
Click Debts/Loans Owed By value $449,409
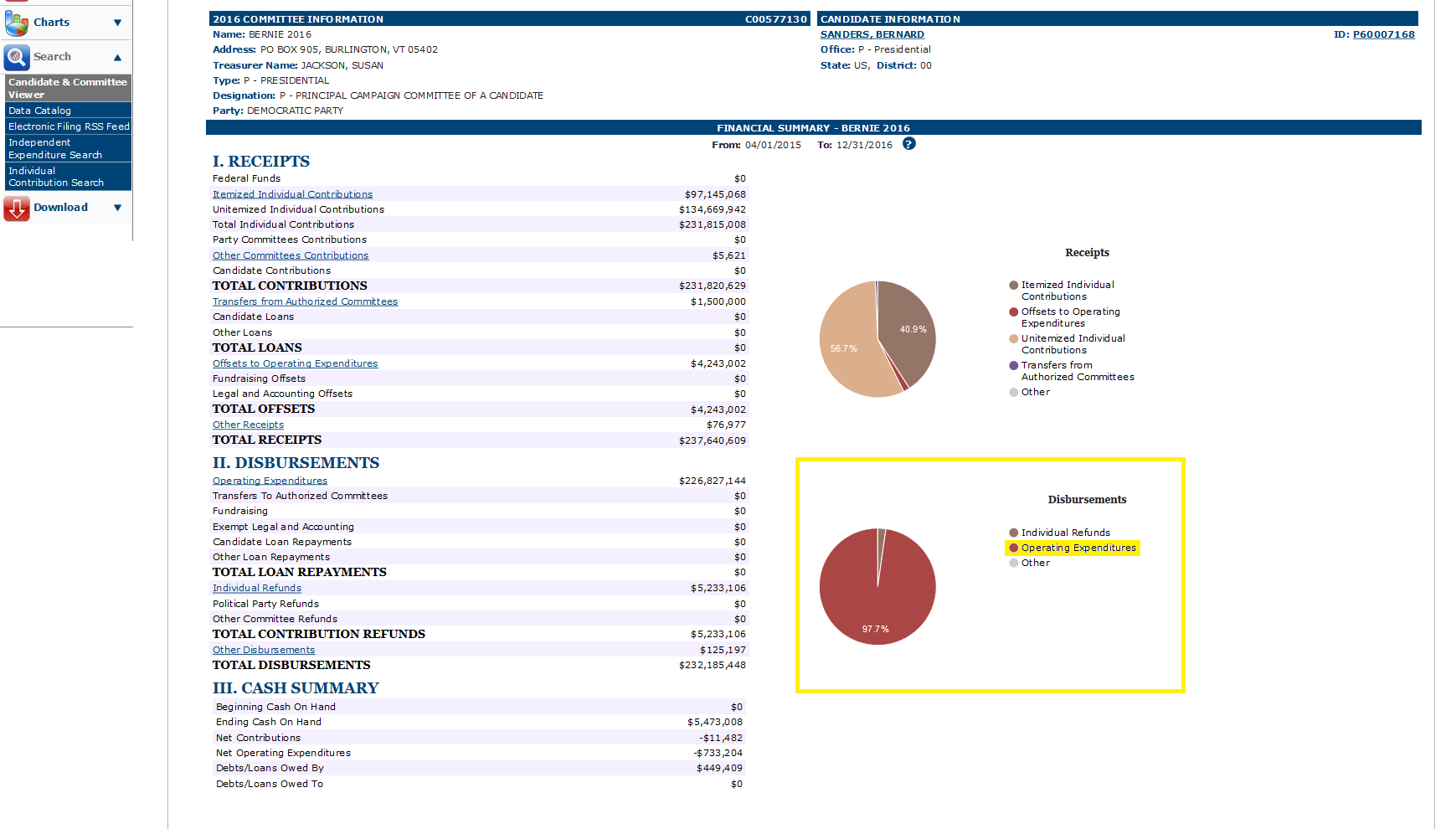click(x=719, y=768)
